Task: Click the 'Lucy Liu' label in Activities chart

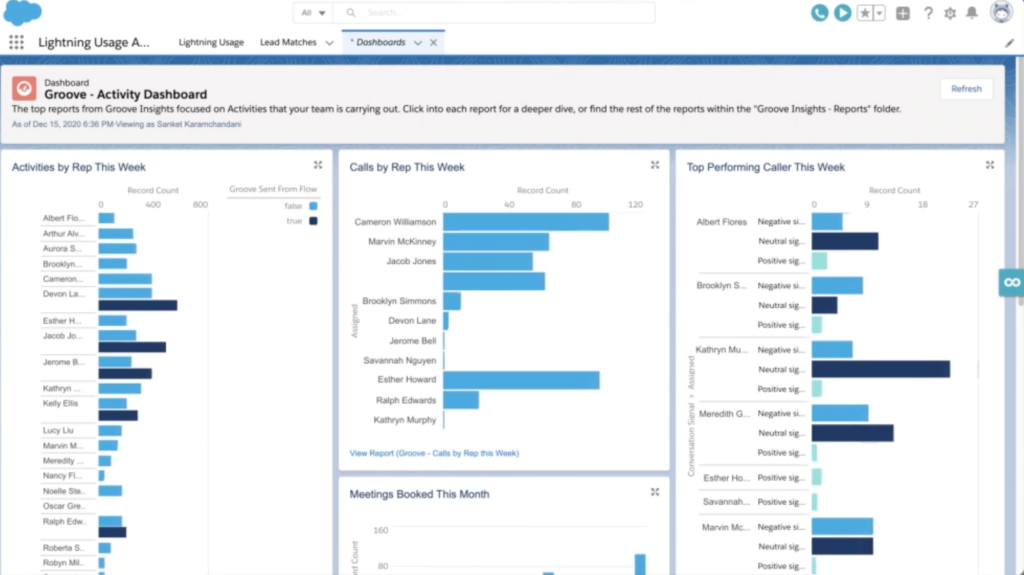Action: pyautogui.click(x=58, y=431)
